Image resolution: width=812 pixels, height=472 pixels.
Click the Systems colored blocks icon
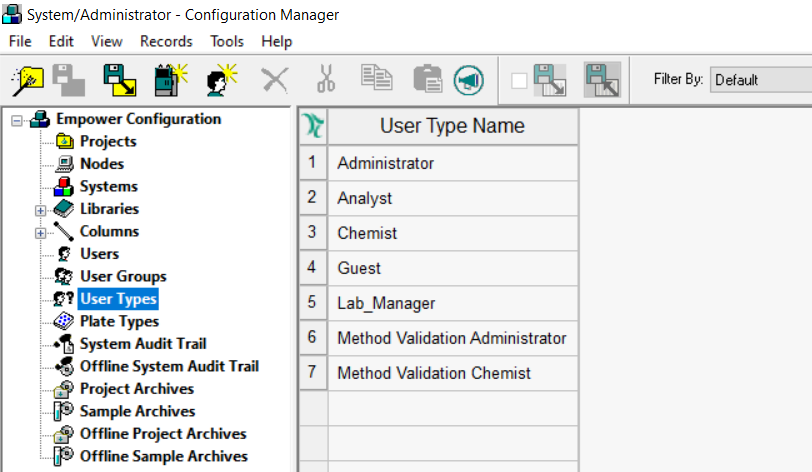[64, 187]
